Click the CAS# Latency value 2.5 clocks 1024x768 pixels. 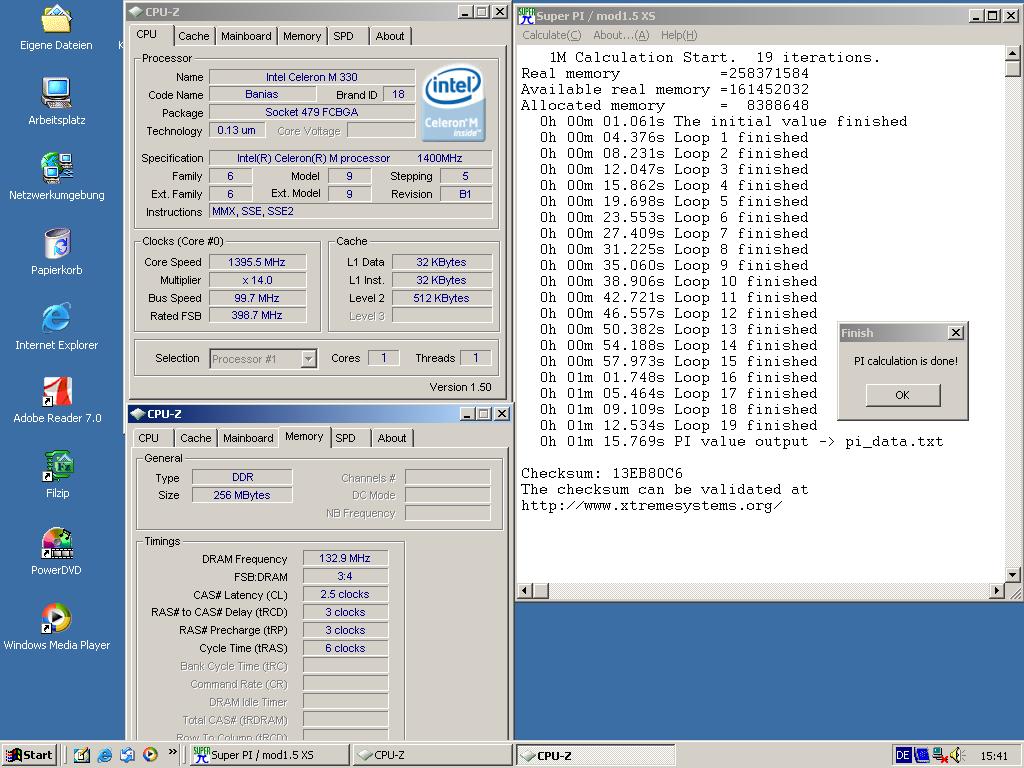pyautogui.click(x=345, y=594)
